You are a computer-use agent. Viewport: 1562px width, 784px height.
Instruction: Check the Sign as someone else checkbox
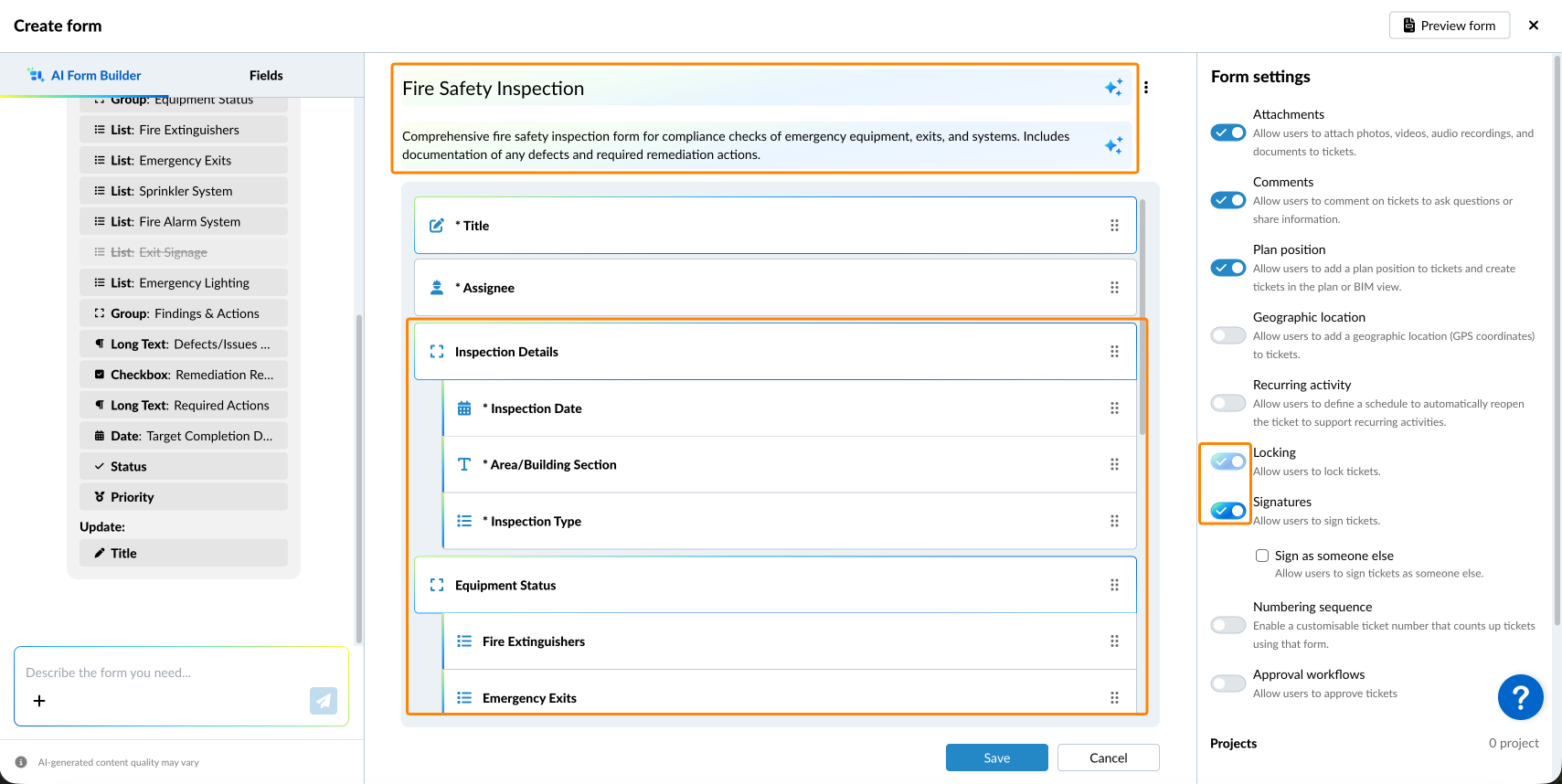coord(1262,556)
